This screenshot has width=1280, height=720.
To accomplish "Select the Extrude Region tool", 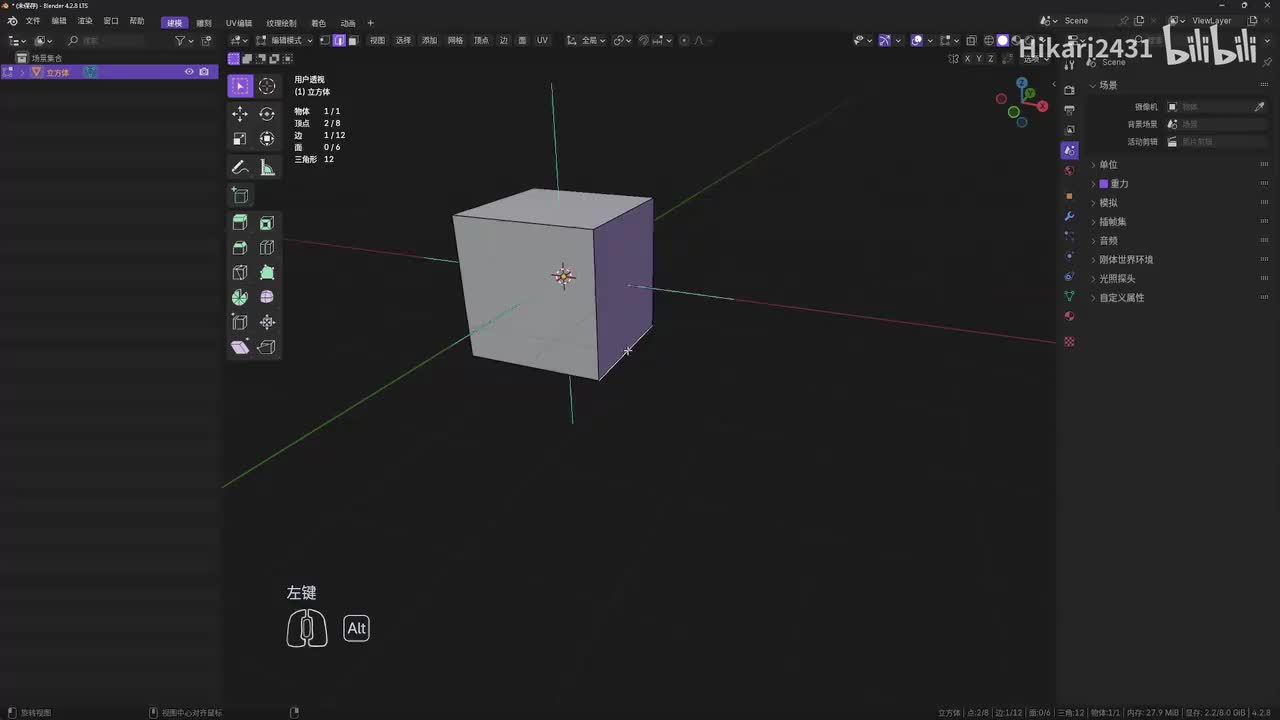I will click(240, 223).
